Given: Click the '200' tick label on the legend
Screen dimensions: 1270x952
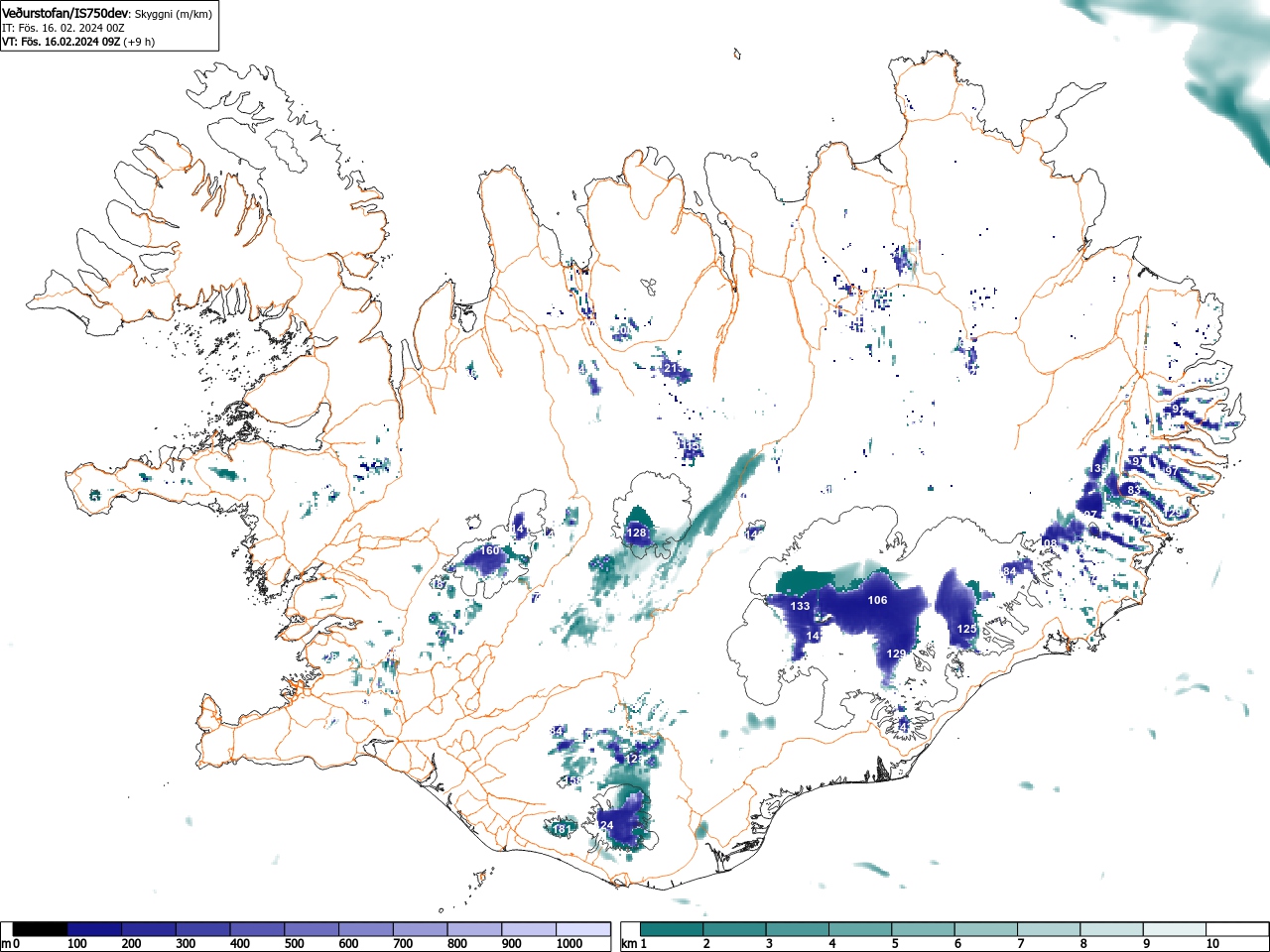Looking at the screenshot, I should (131, 944).
